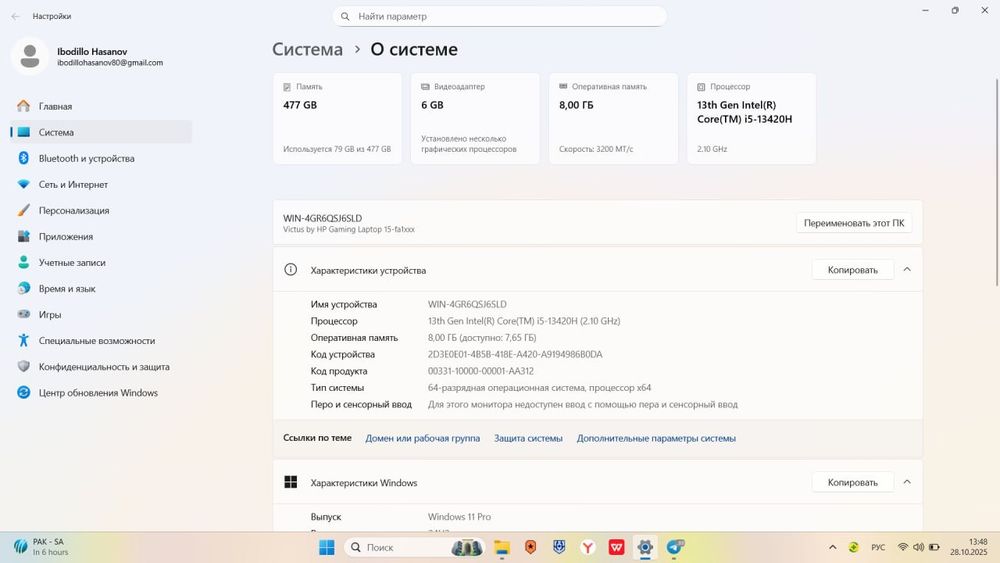Open Учетные записи person icon
The image size is (1000, 563).
(24, 262)
